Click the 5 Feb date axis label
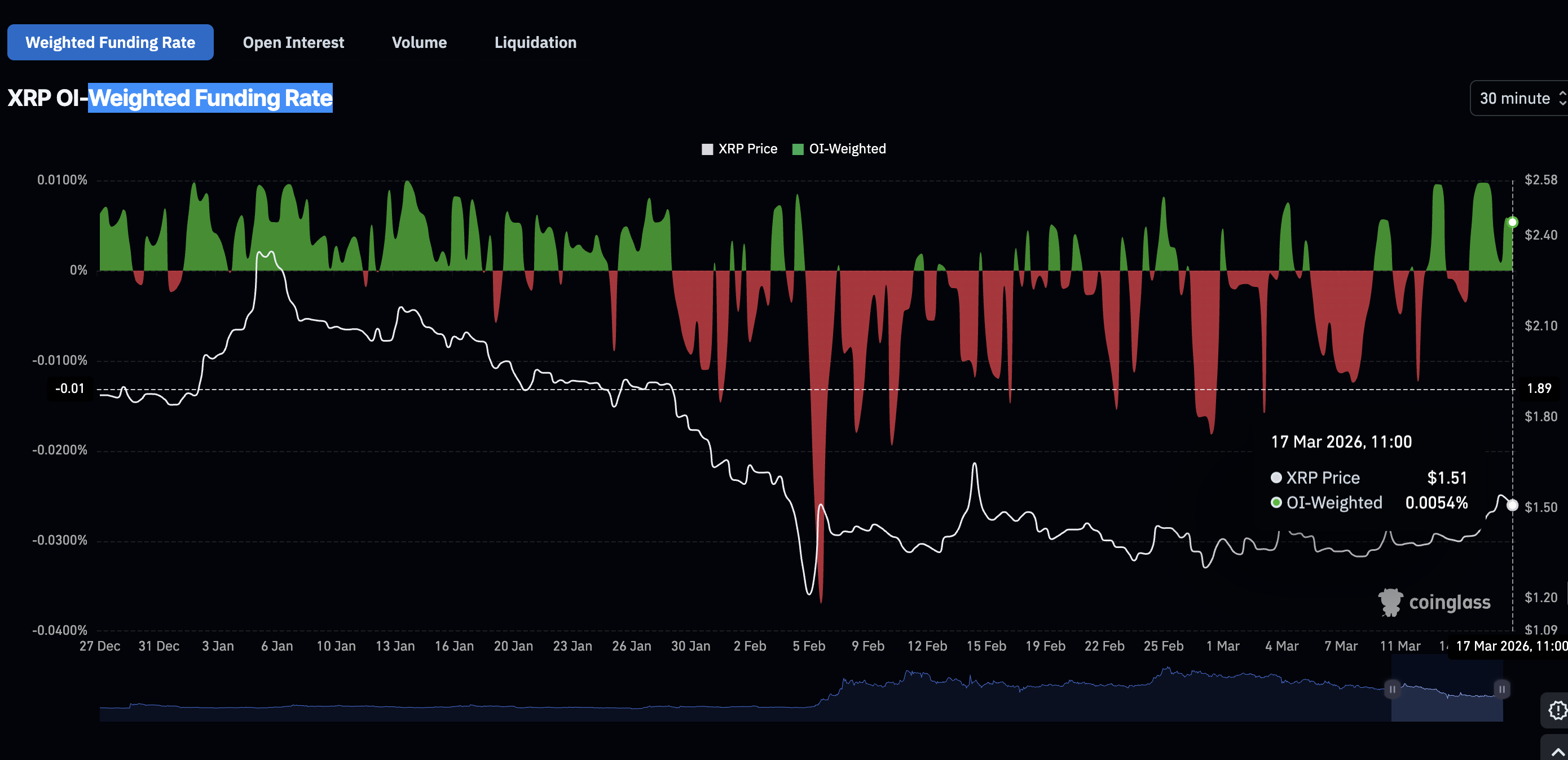 pos(808,646)
